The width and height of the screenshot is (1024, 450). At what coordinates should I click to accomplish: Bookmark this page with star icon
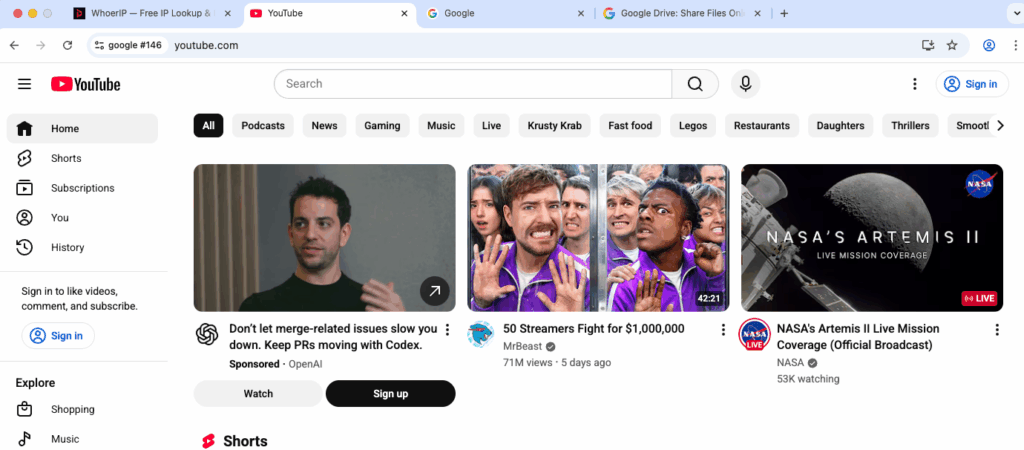pos(952,45)
